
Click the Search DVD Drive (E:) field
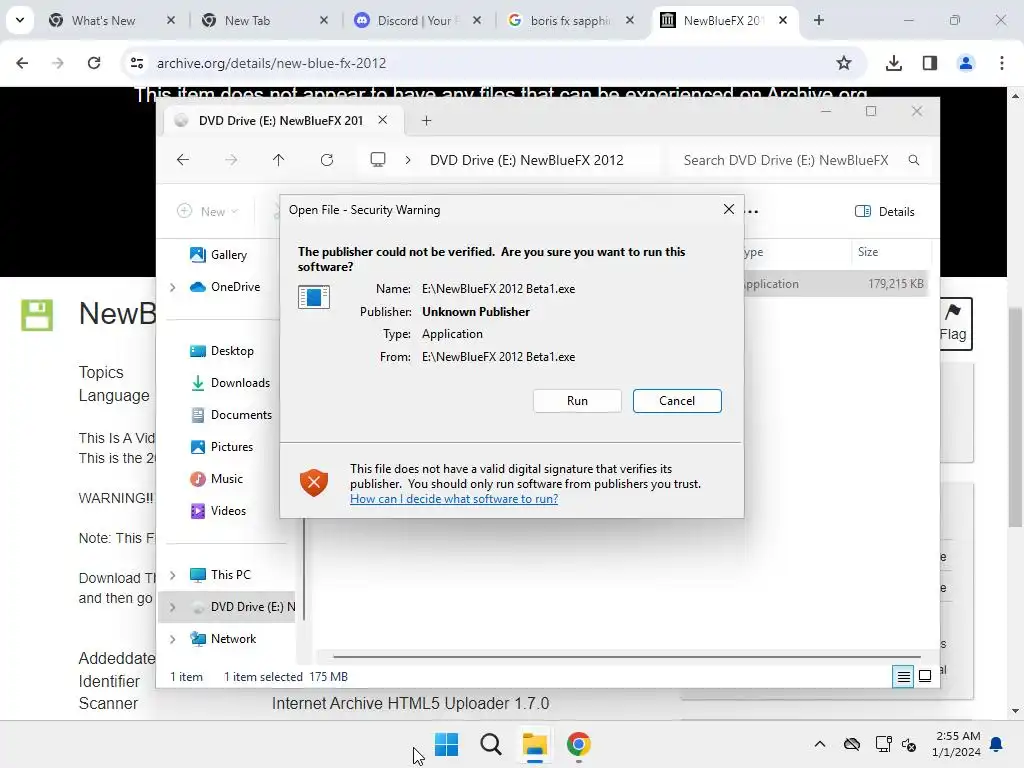tap(786, 160)
